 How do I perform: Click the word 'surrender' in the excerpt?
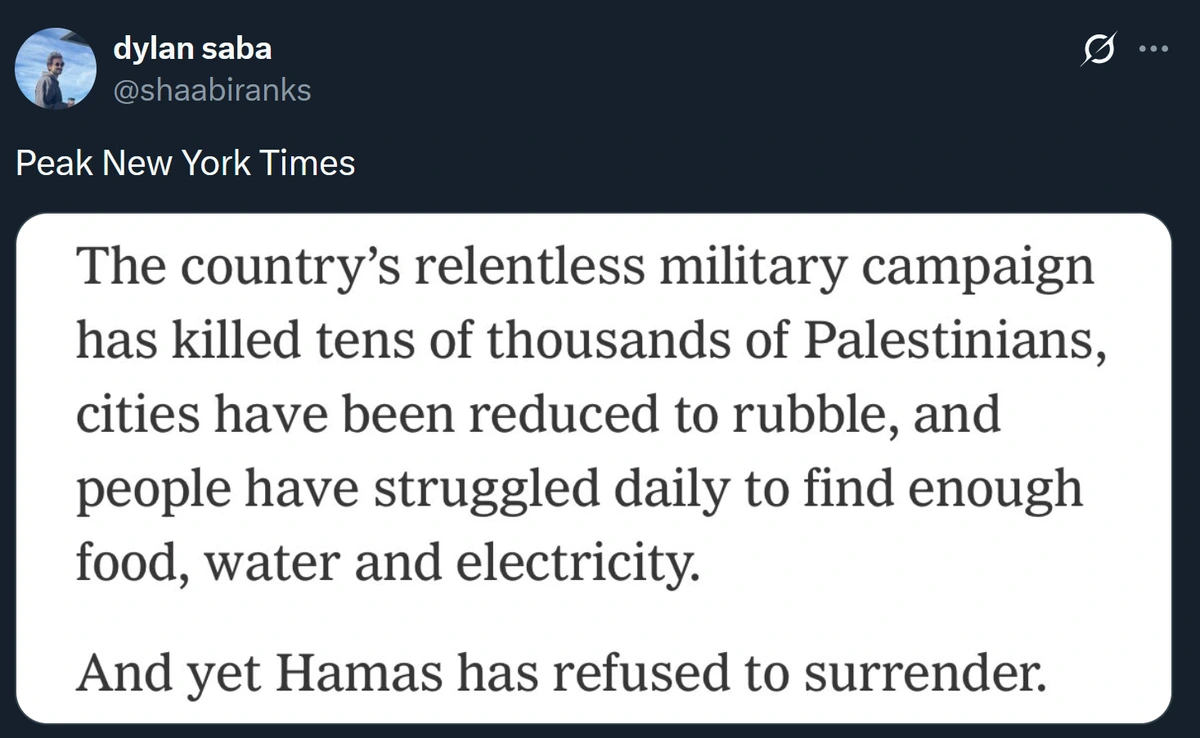pyautogui.click(x=927, y=675)
